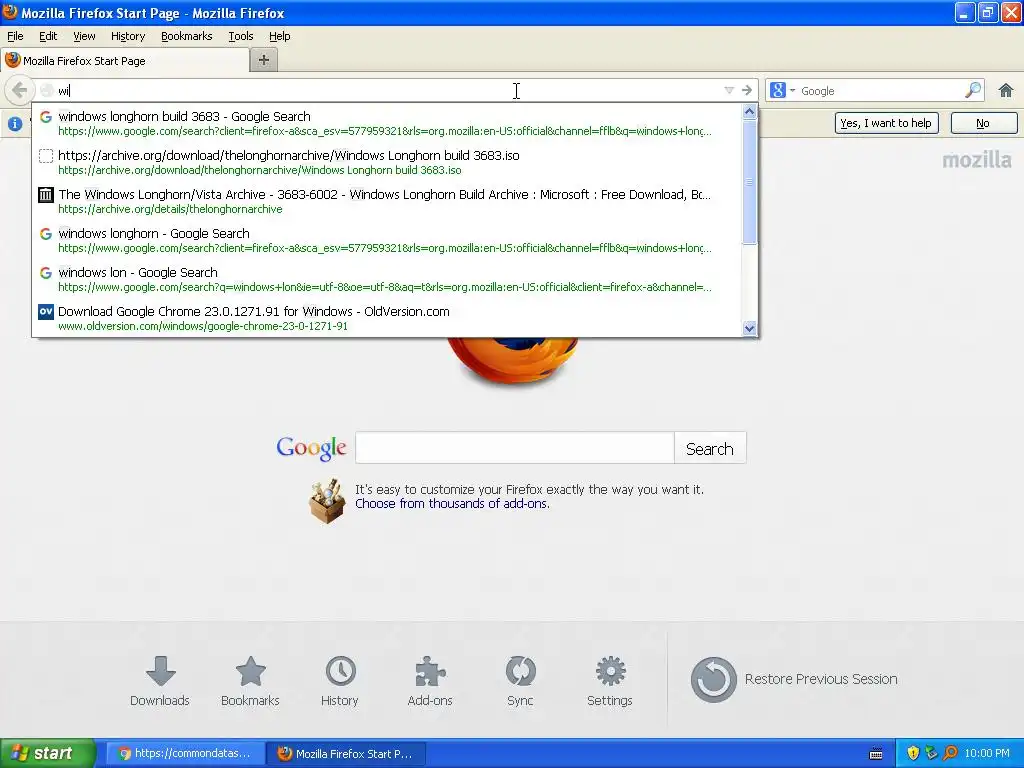The height and width of the screenshot is (768, 1024).
Task: Click the Google search field in the toolbar
Action: coord(880,91)
